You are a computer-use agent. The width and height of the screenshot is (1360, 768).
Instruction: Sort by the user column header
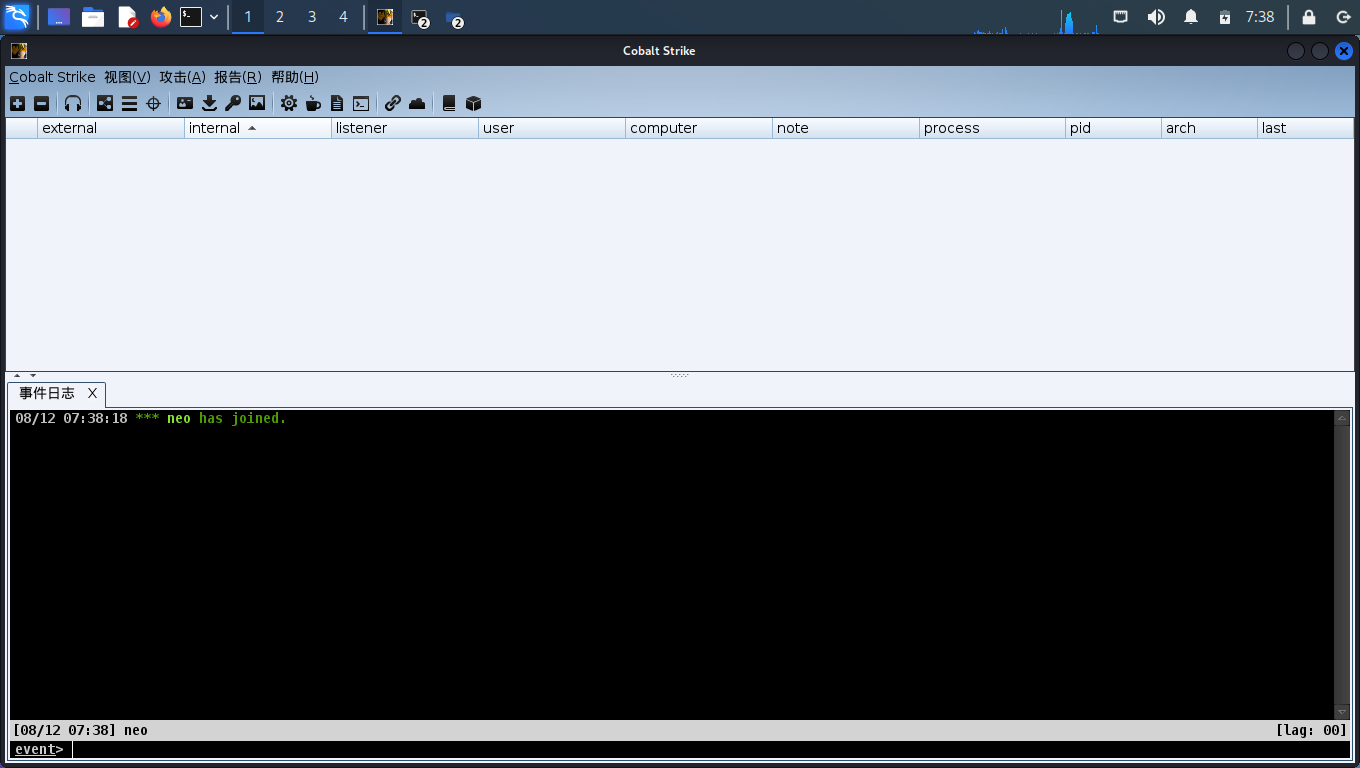click(552, 128)
